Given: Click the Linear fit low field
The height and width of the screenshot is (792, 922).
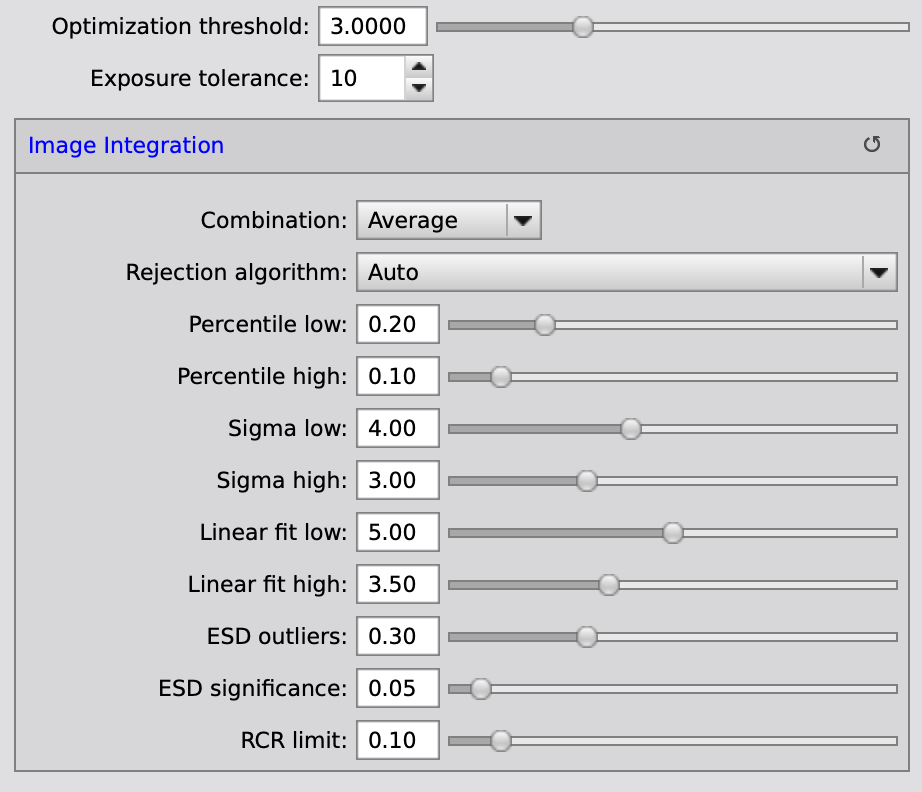Looking at the screenshot, I should tap(397, 532).
